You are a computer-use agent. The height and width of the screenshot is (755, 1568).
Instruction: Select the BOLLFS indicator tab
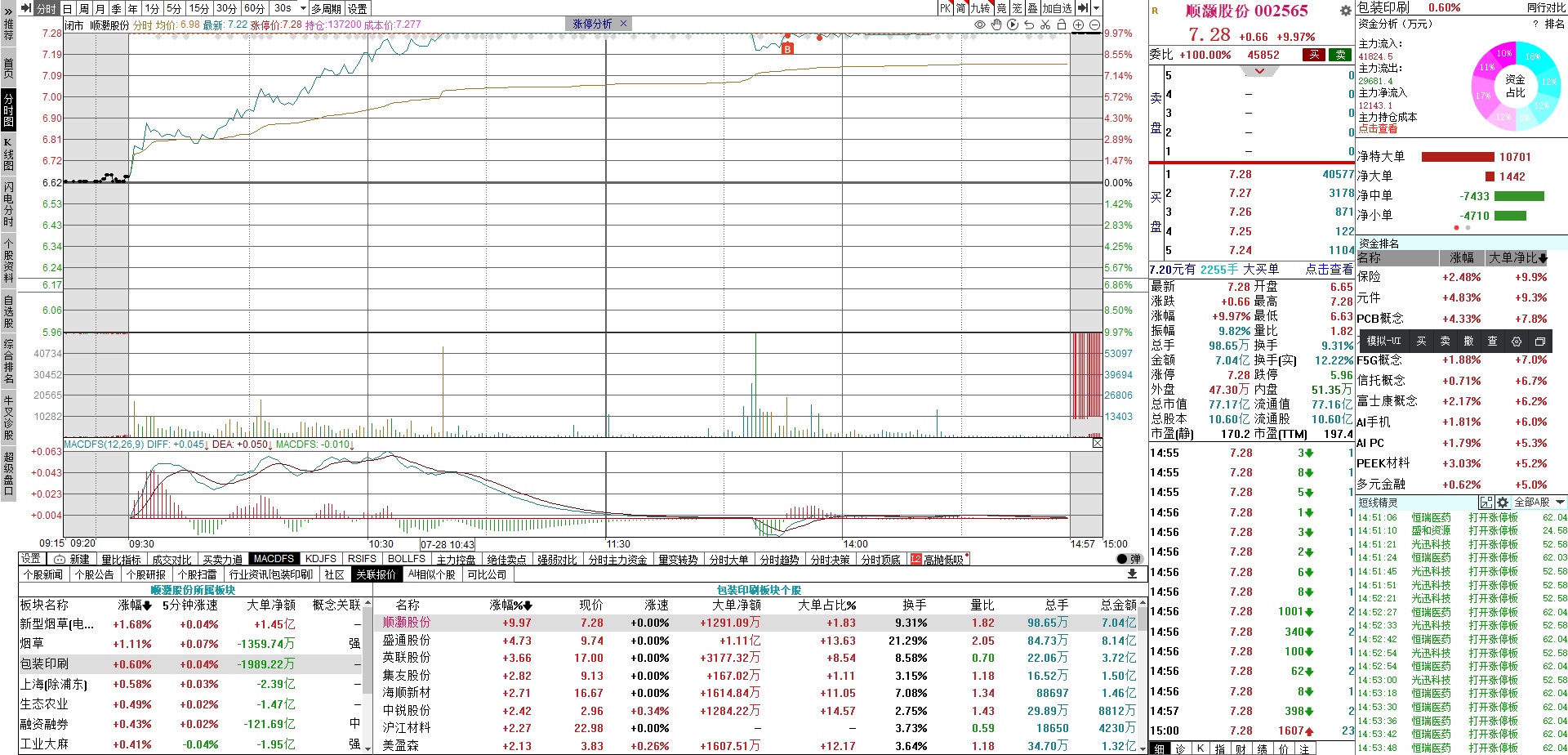[407, 559]
